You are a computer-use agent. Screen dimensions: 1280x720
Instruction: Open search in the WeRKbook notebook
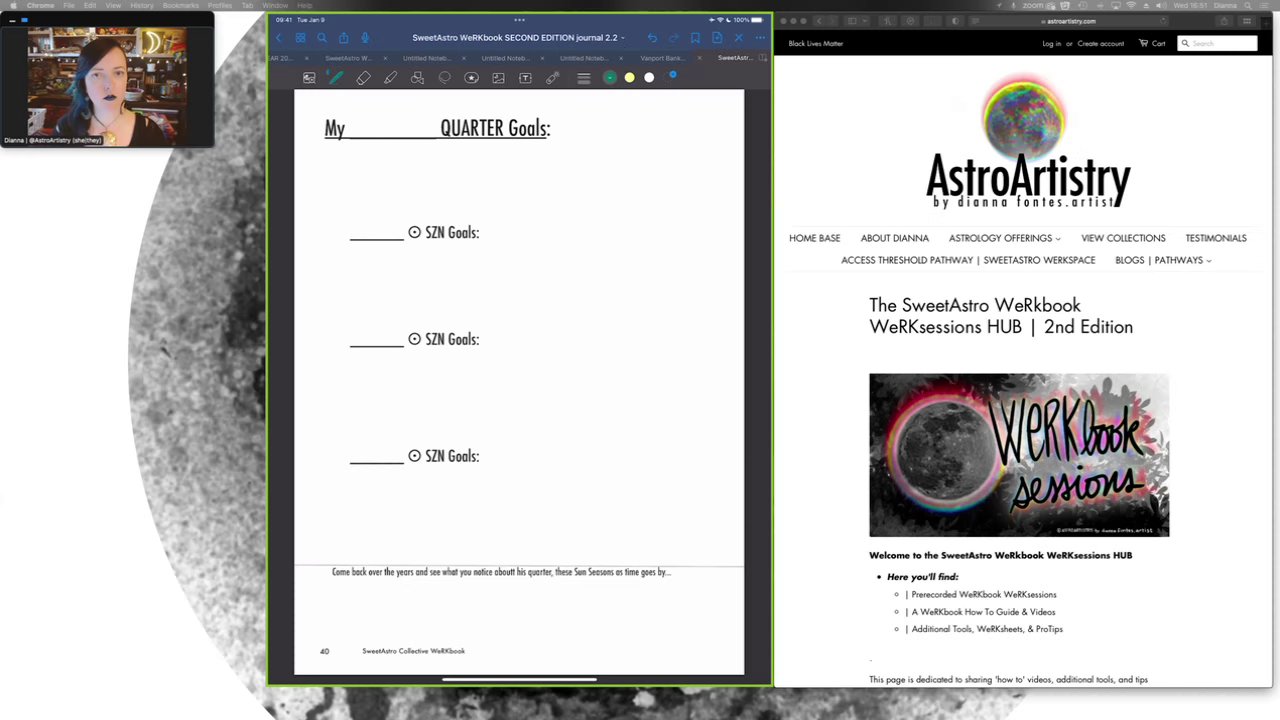(322, 38)
